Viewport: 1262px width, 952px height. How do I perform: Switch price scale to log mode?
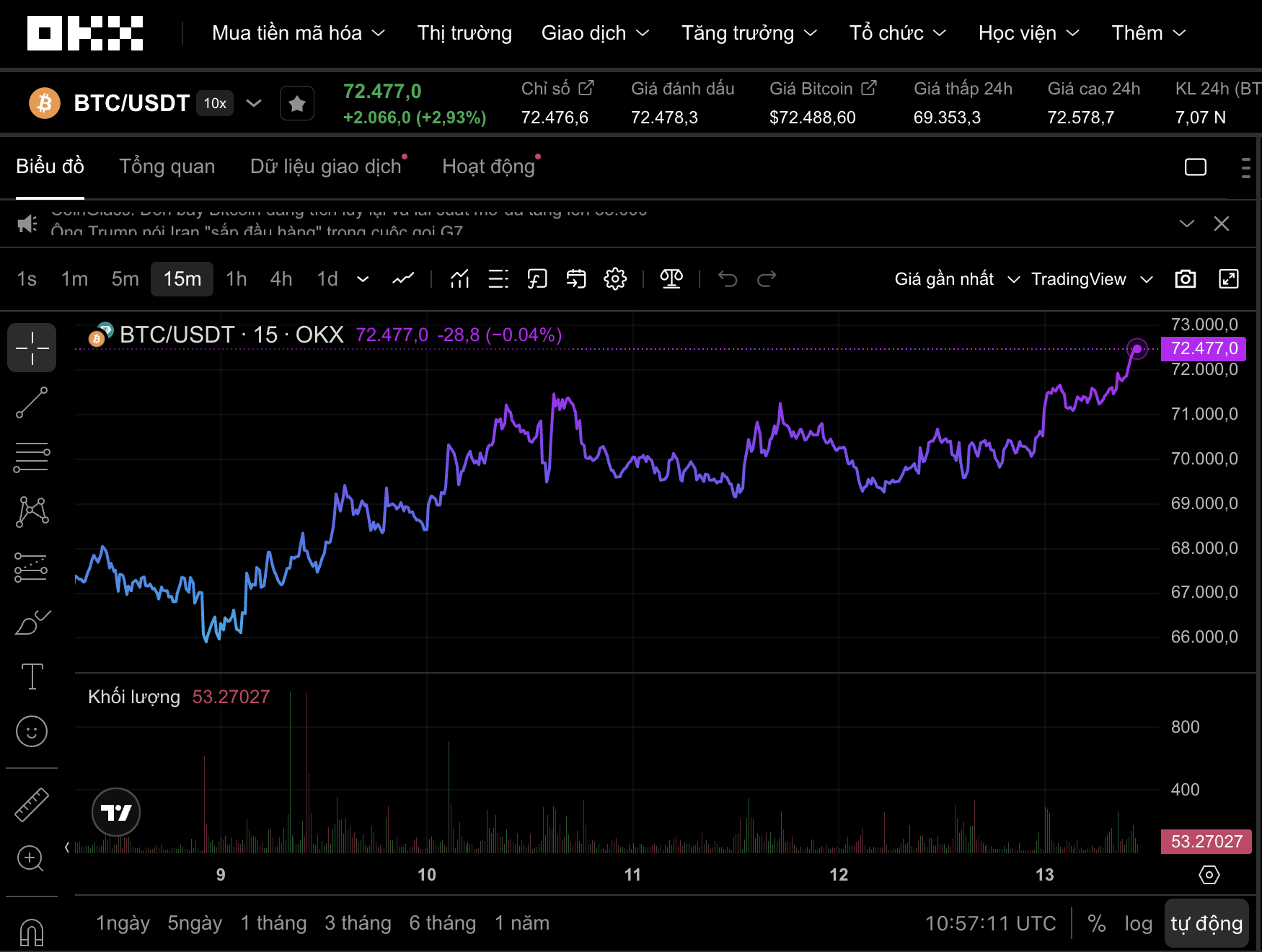point(1139,922)
